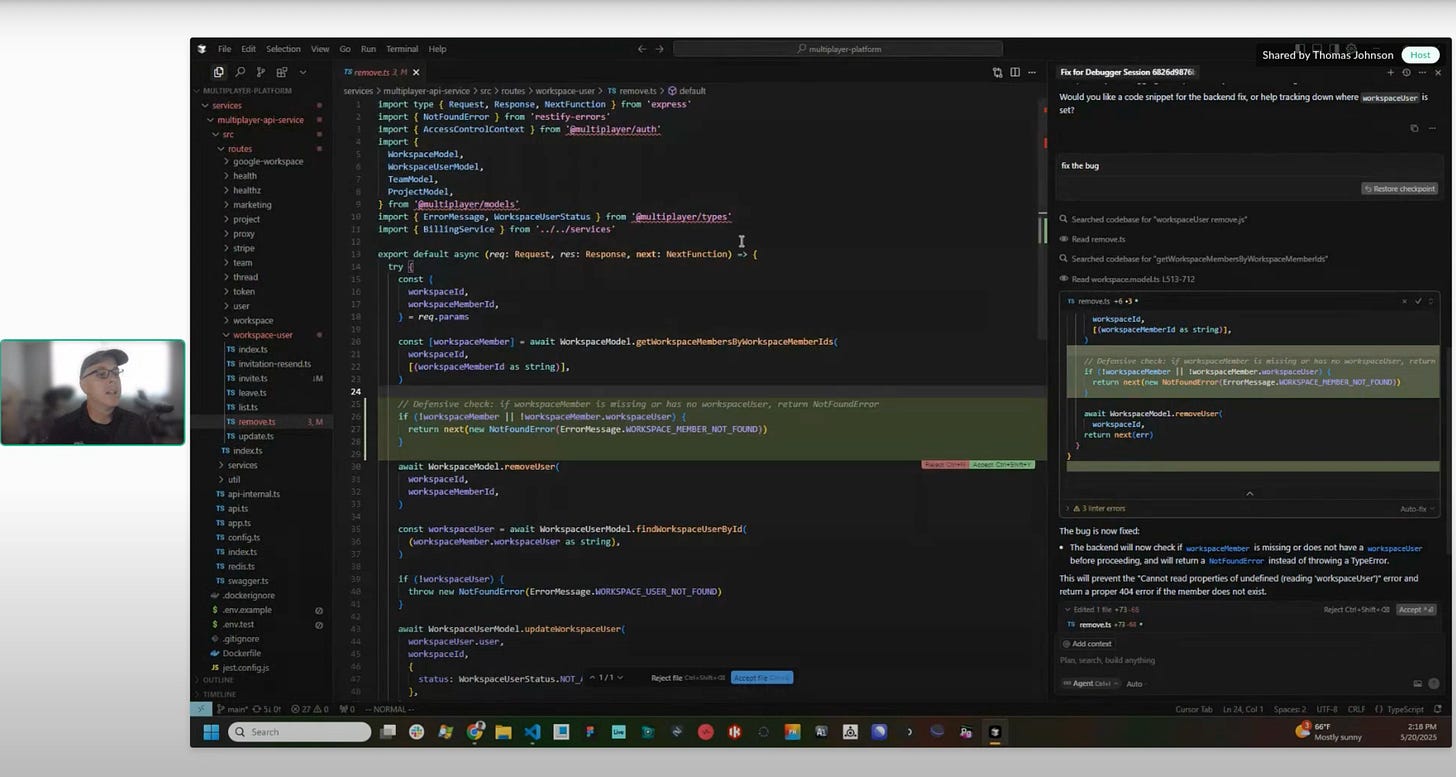The width and height of the screenshot is (1456, 777).
Task: Click 'Ln 24, Col 1' in status bar
Action: pyautogui.click(x=1244, y=709)
